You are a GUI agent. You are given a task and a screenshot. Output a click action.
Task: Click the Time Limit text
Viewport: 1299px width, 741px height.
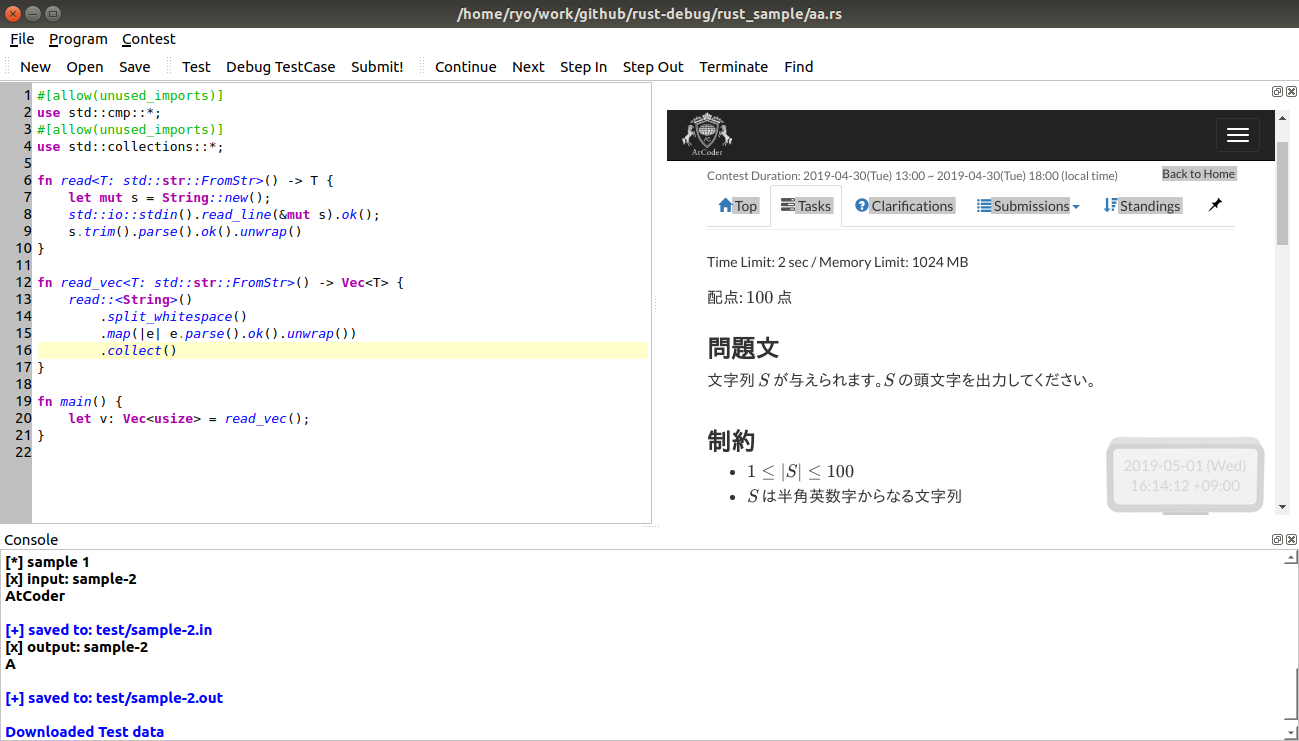click(x=837, y=262)
